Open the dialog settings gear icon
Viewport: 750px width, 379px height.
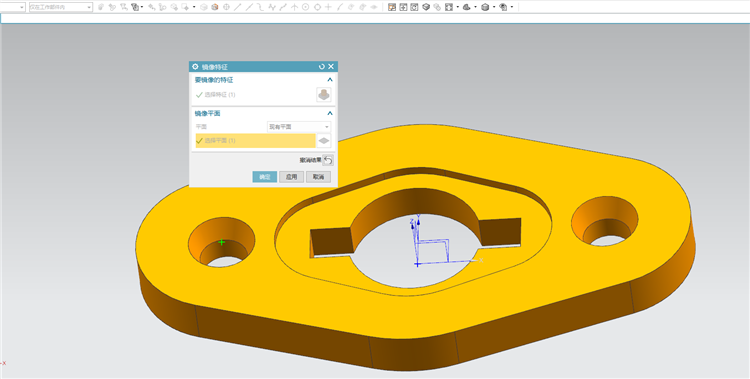click(x=195, y=67)
